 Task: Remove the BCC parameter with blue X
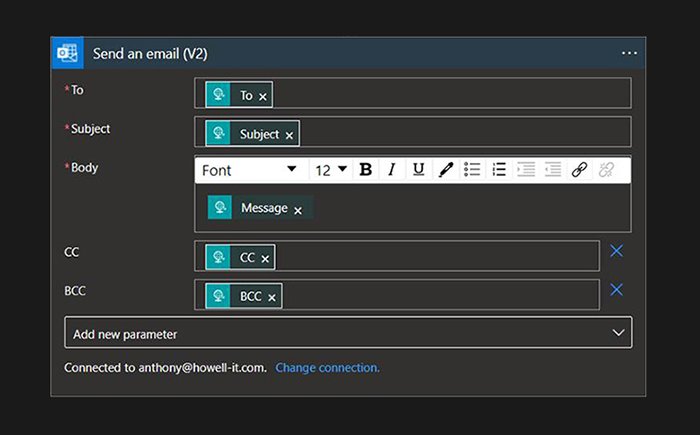(x=616, y=290)
